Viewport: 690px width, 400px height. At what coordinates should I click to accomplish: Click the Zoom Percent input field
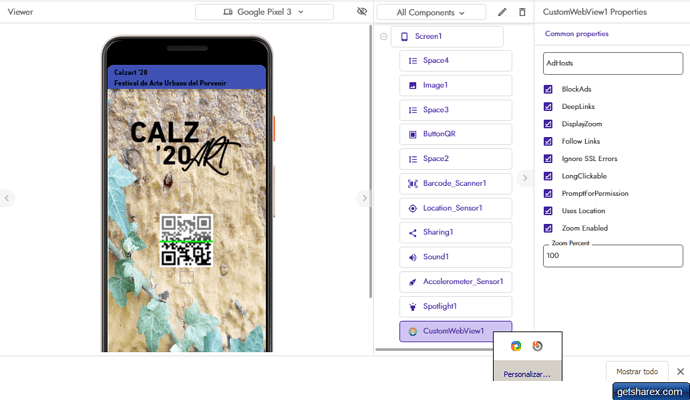coord(613,256)
